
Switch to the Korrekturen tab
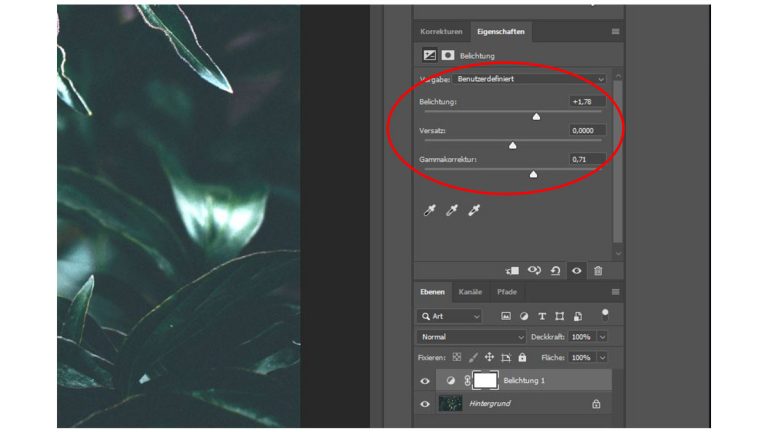click(440, 32)
